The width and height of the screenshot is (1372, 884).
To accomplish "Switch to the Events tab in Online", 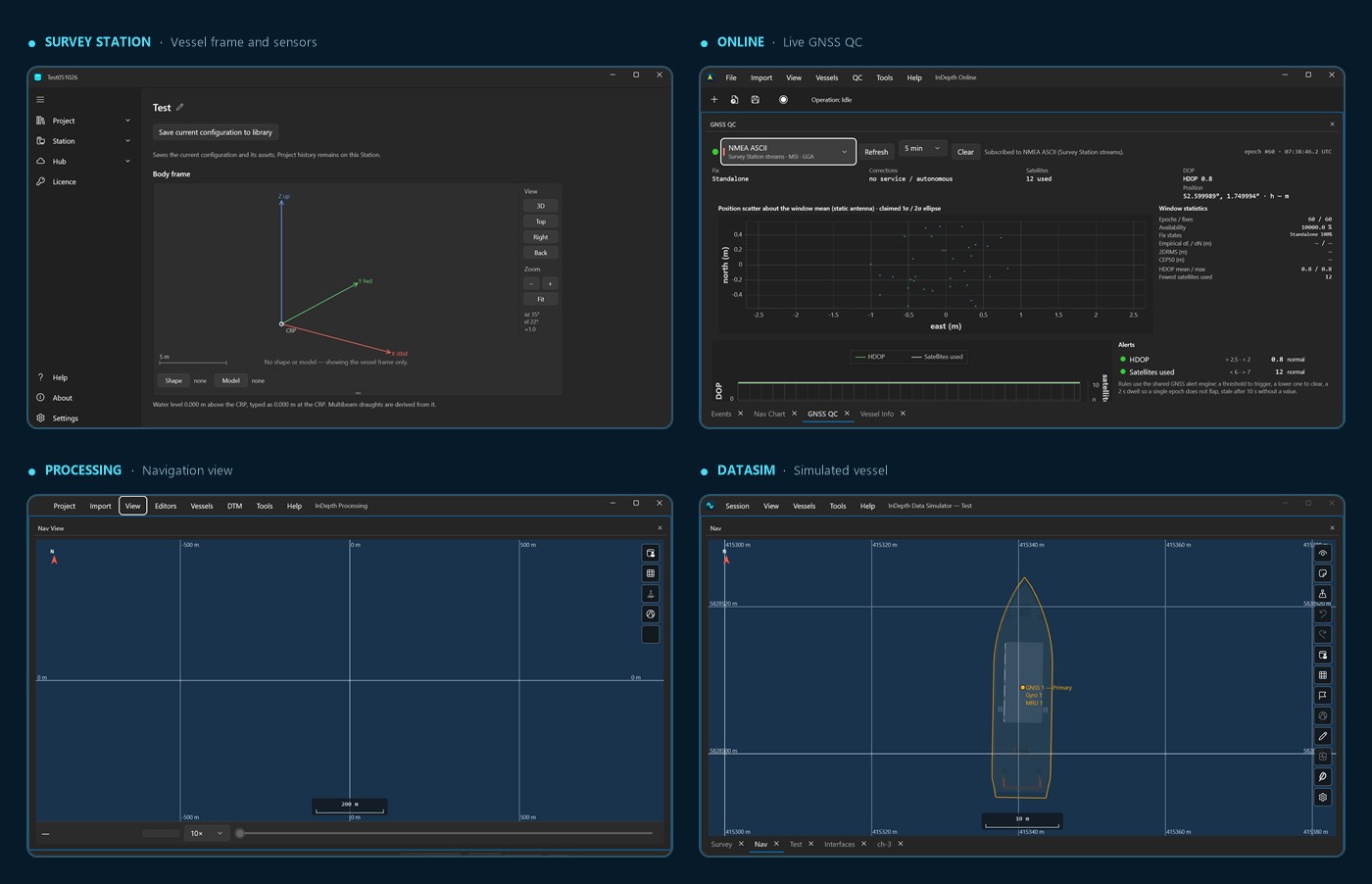I will (x=721, y=415).
